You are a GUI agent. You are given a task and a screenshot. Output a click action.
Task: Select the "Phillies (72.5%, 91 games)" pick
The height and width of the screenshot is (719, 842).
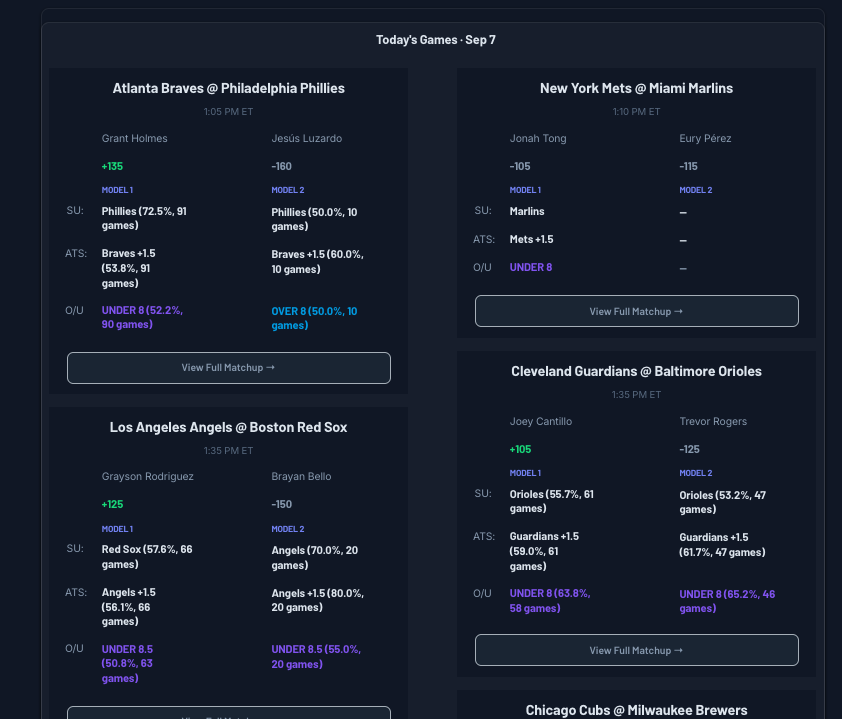144,219
